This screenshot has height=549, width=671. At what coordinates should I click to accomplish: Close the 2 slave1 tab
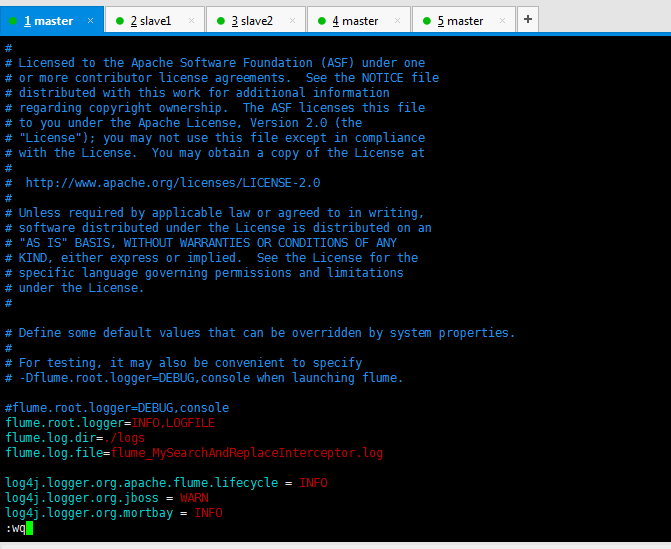tap(191, 21)
